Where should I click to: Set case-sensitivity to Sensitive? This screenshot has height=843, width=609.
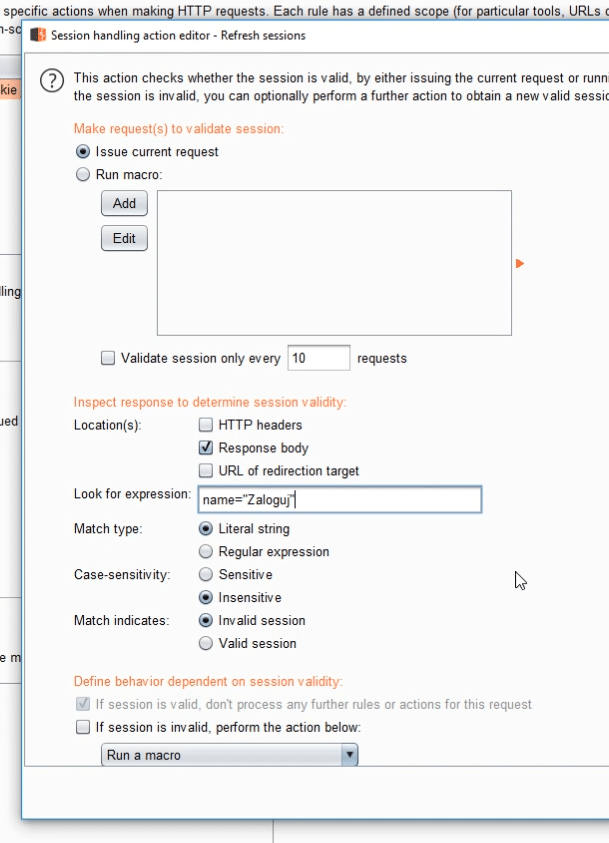click(x=206, y=574)
